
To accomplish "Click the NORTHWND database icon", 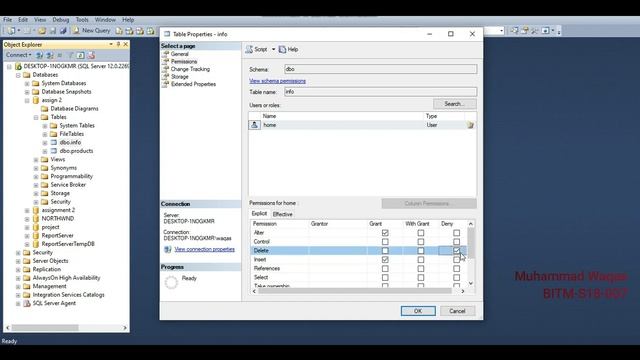I will (x=36, y=219).
